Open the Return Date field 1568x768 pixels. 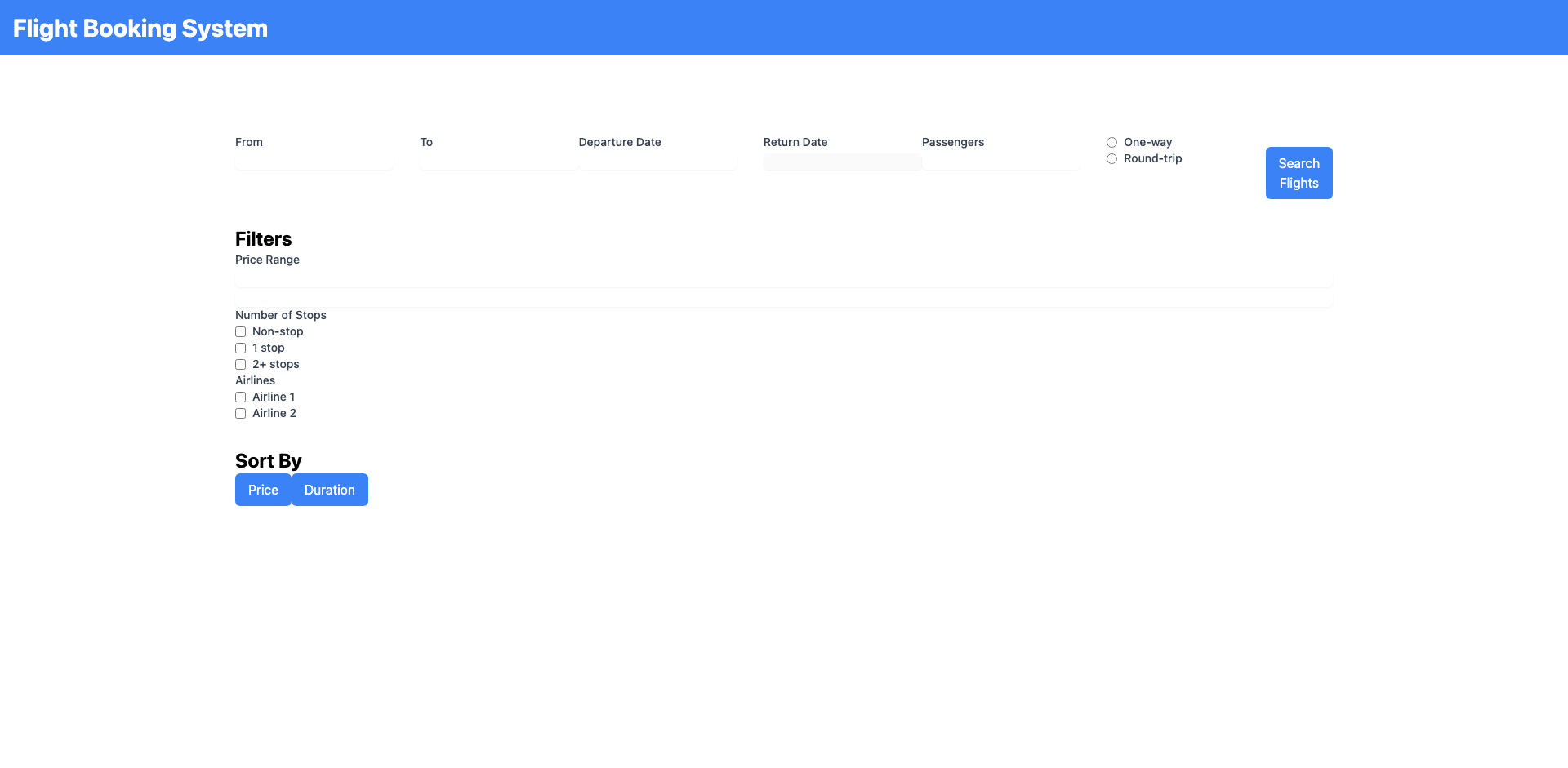coord(842,162)
